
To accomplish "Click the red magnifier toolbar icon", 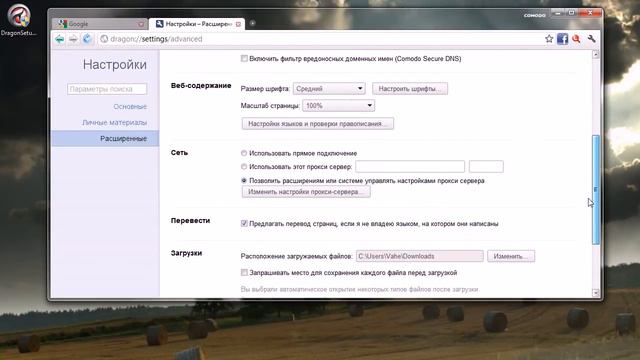I will tap(576, 39).
